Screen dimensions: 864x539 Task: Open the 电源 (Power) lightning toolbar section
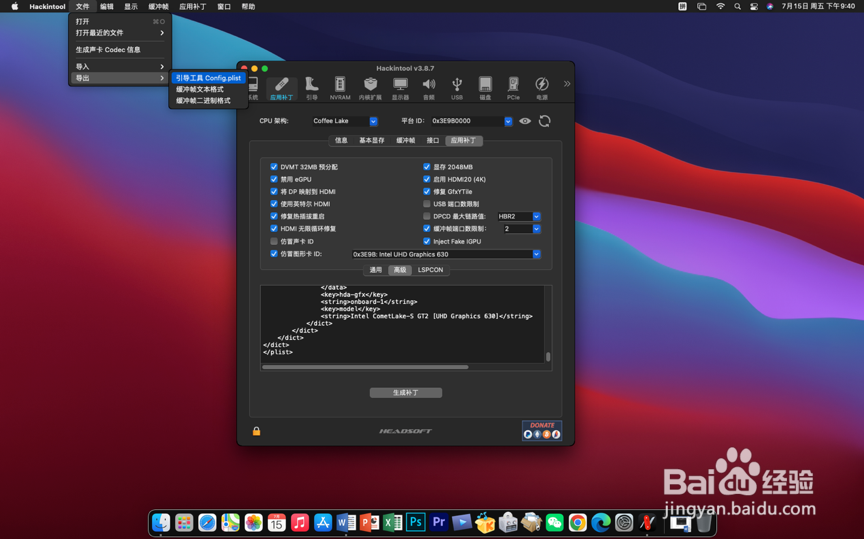pos(542,88)
